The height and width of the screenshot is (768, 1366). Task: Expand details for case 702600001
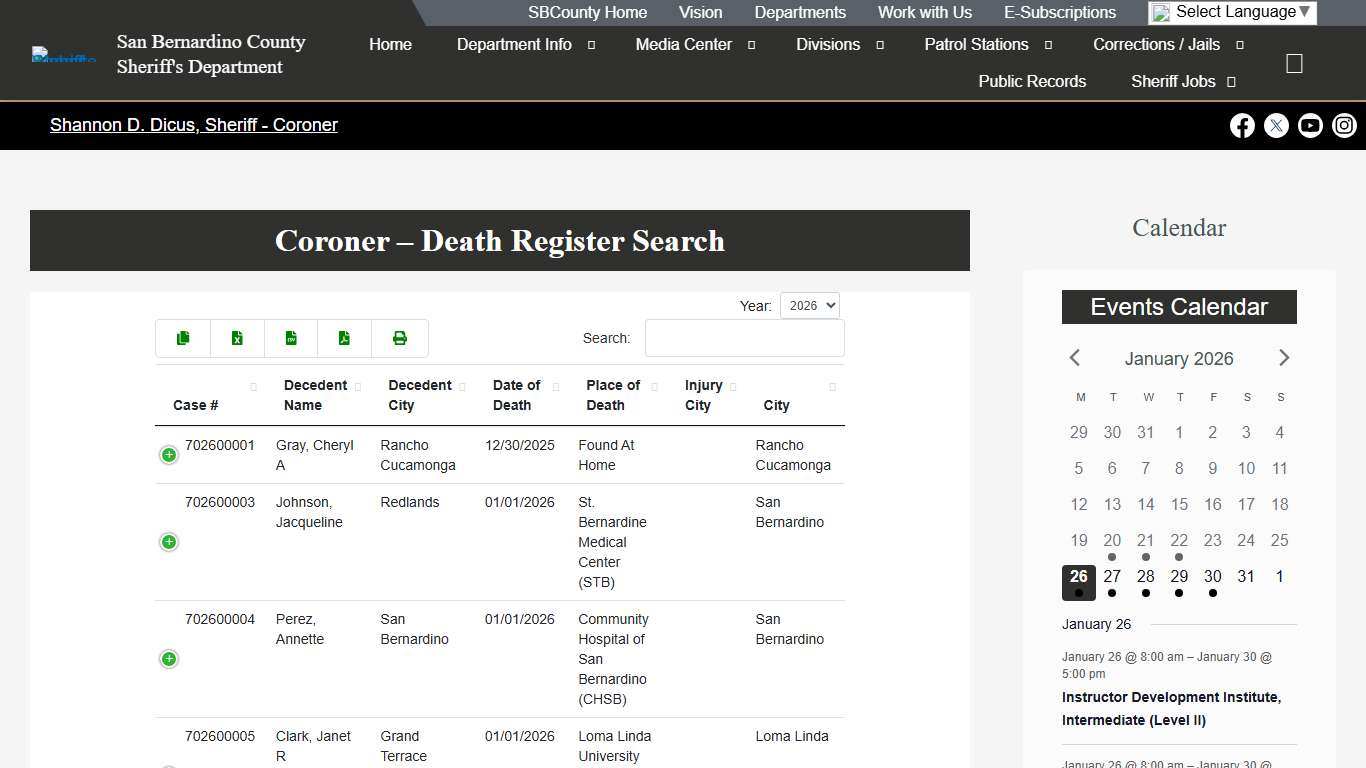click(x=168, y=455)
